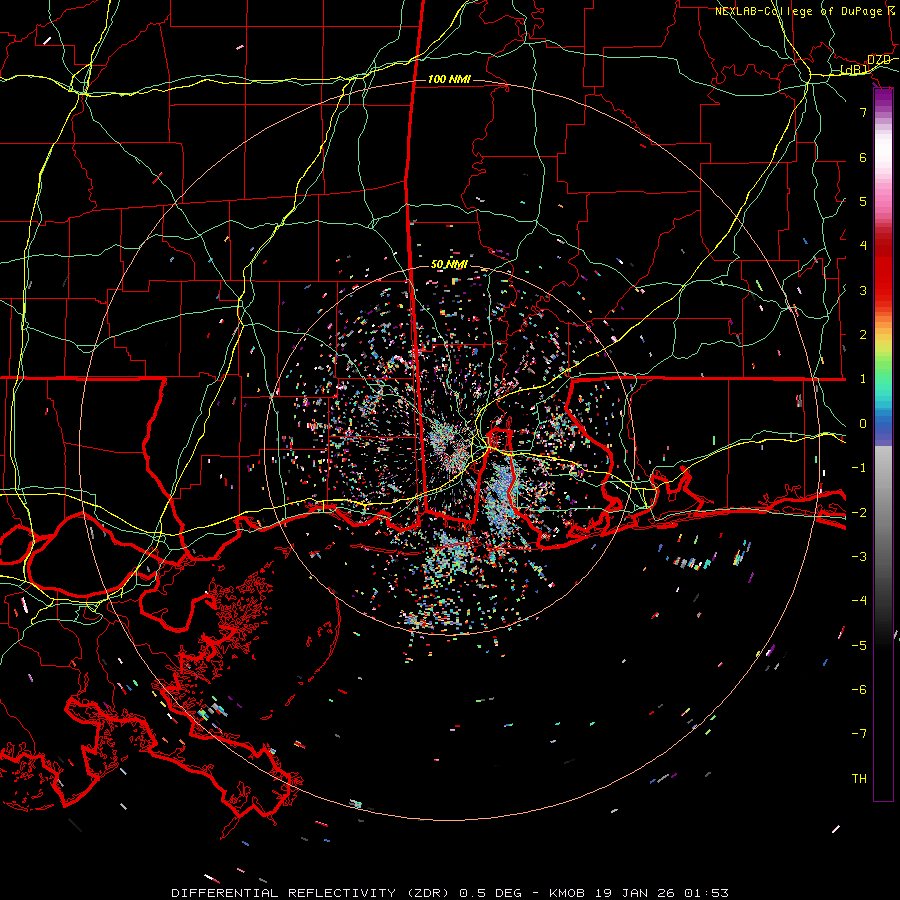Select the 1 tick label on scale
The image size is (900, 900).
pos(863,379)
